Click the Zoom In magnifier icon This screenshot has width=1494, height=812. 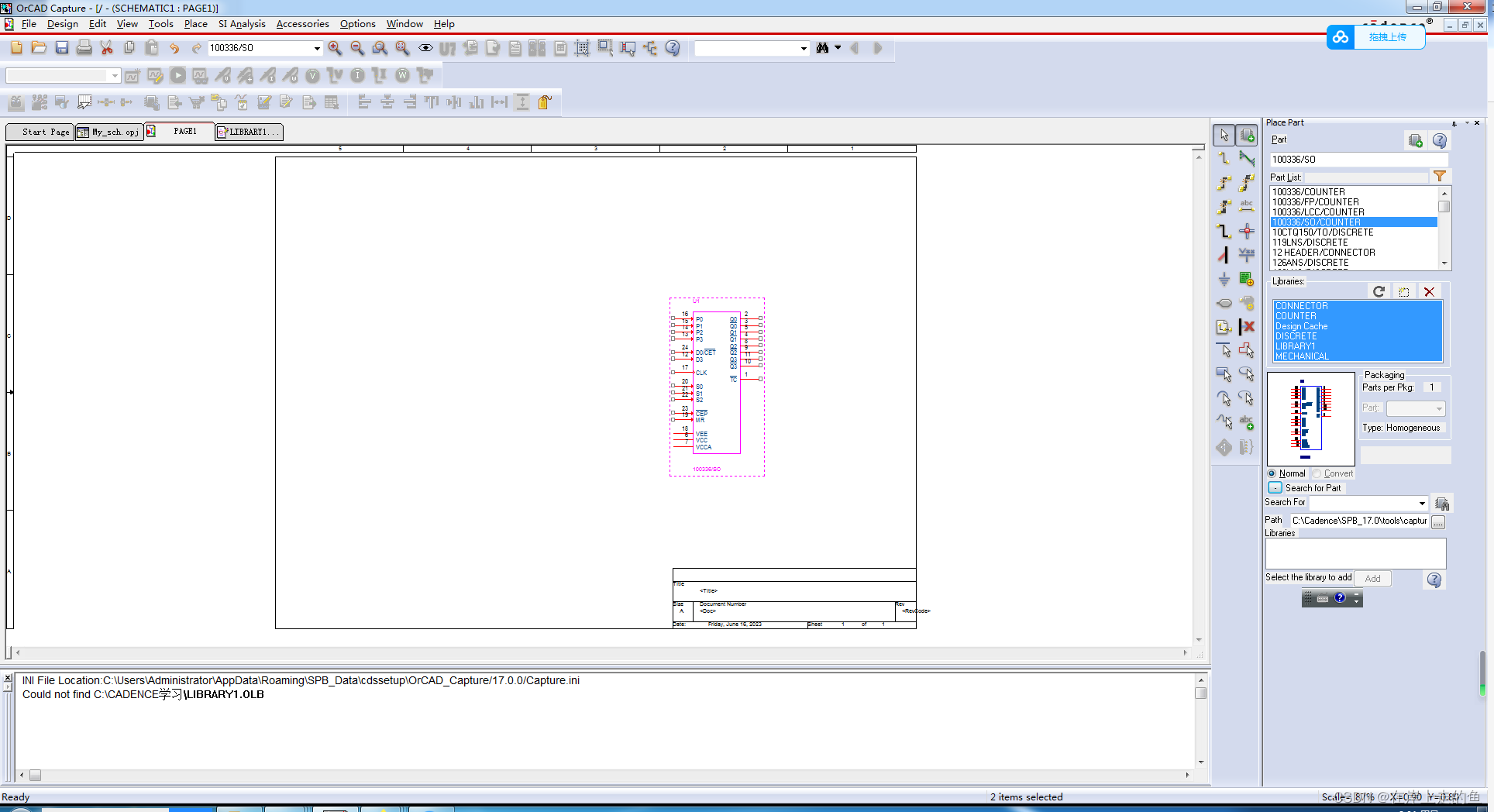tap(335, 48)
